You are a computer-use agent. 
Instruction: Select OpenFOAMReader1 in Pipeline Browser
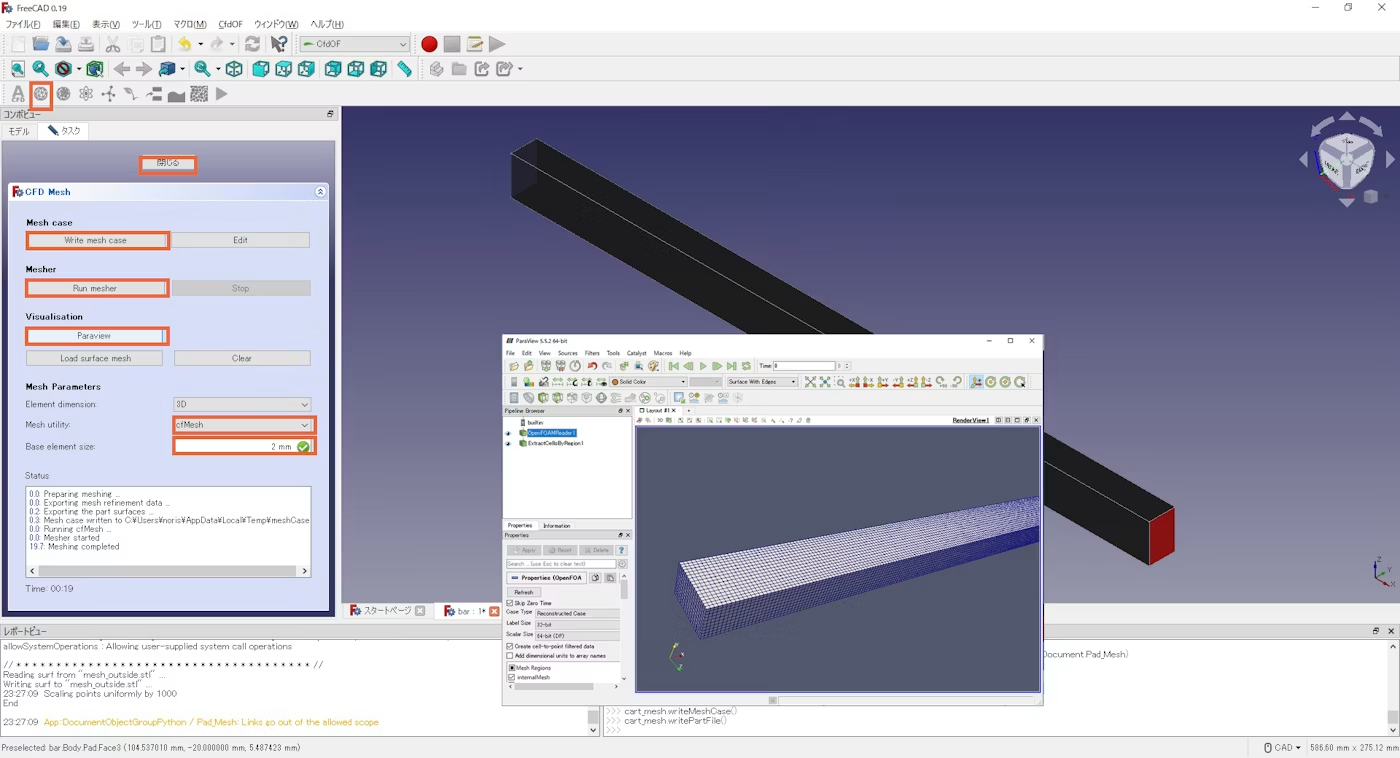552,433
